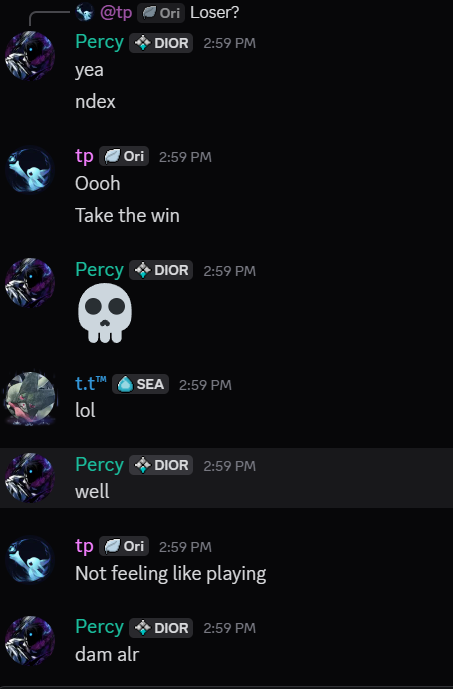Click the Ori tag beside tp above "Oooh"

pos(124,156)
